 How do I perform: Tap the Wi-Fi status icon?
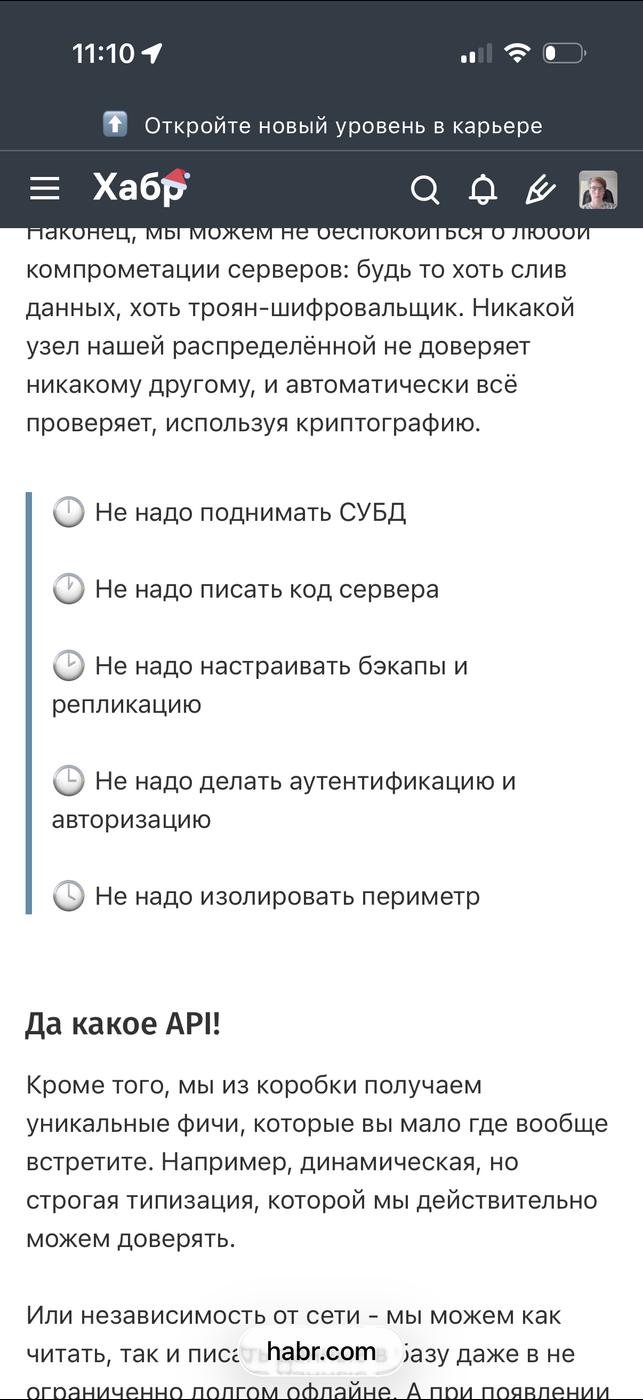coord(516,53)
